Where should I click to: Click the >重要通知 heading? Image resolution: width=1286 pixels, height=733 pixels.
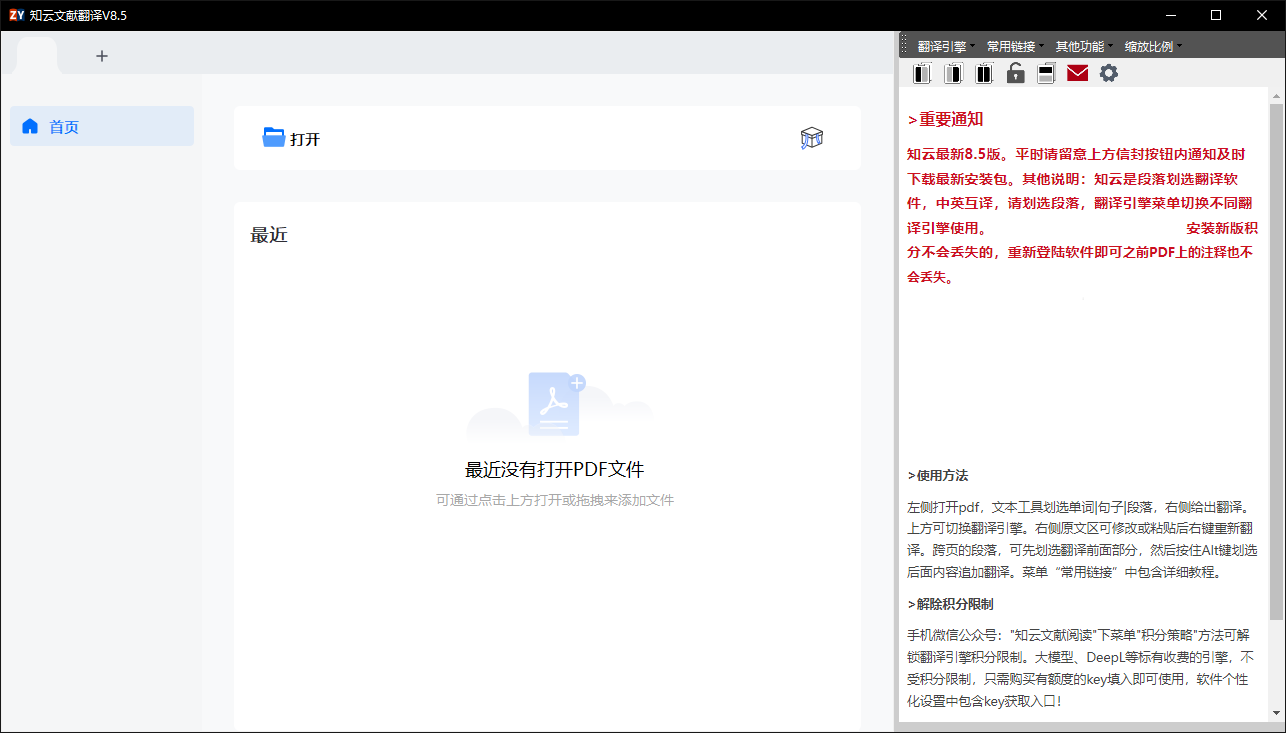pyautogui.click(x=945, y=119)
